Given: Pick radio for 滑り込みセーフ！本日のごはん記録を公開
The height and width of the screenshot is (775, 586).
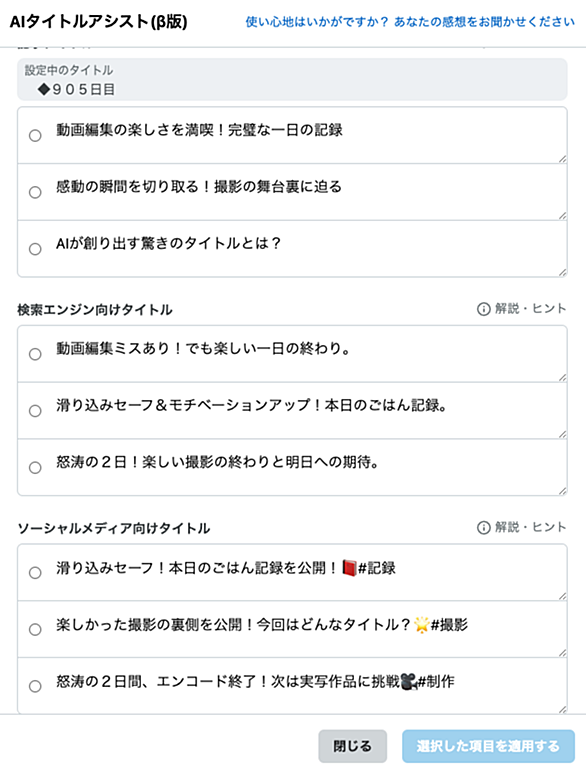Looking at the screenshot, I should click(35, 573).
